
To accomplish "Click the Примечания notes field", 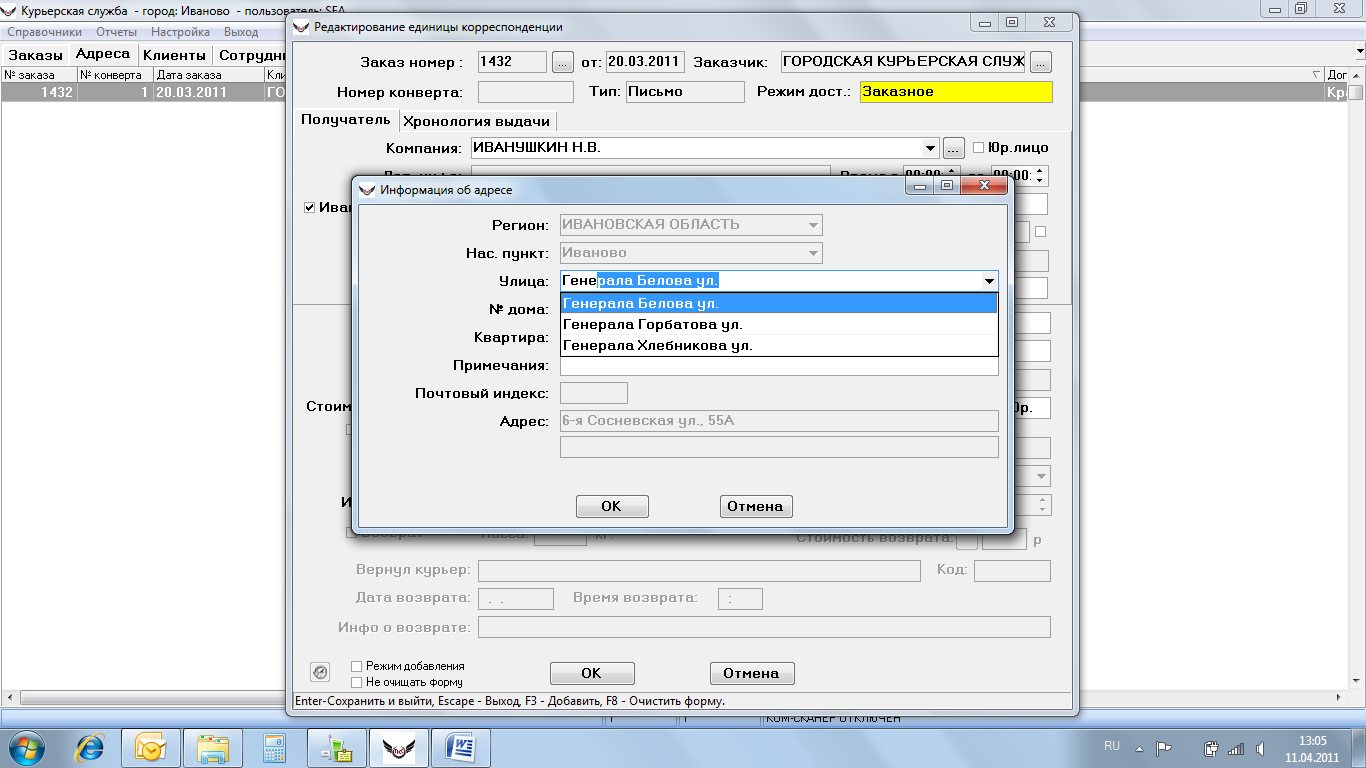I will point(779,366).
